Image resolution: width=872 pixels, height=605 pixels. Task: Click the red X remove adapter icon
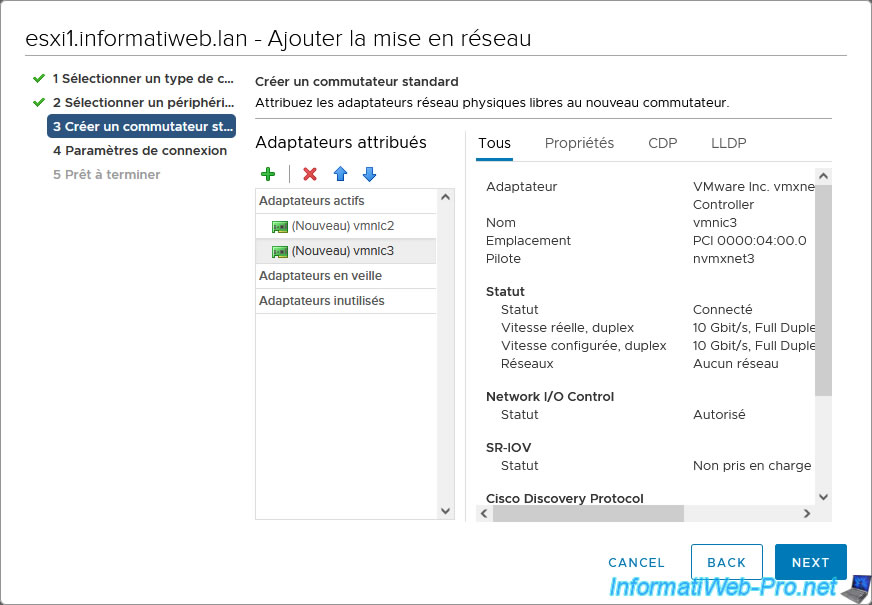pos(310,174)
